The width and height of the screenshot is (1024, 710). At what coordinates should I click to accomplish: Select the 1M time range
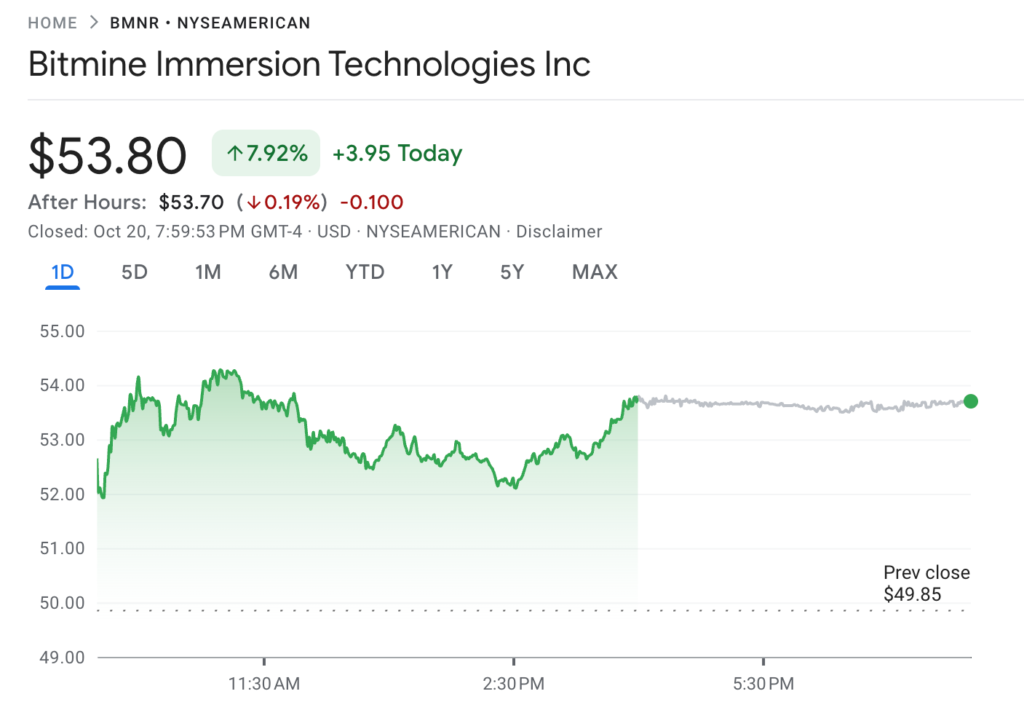[208, 271]
